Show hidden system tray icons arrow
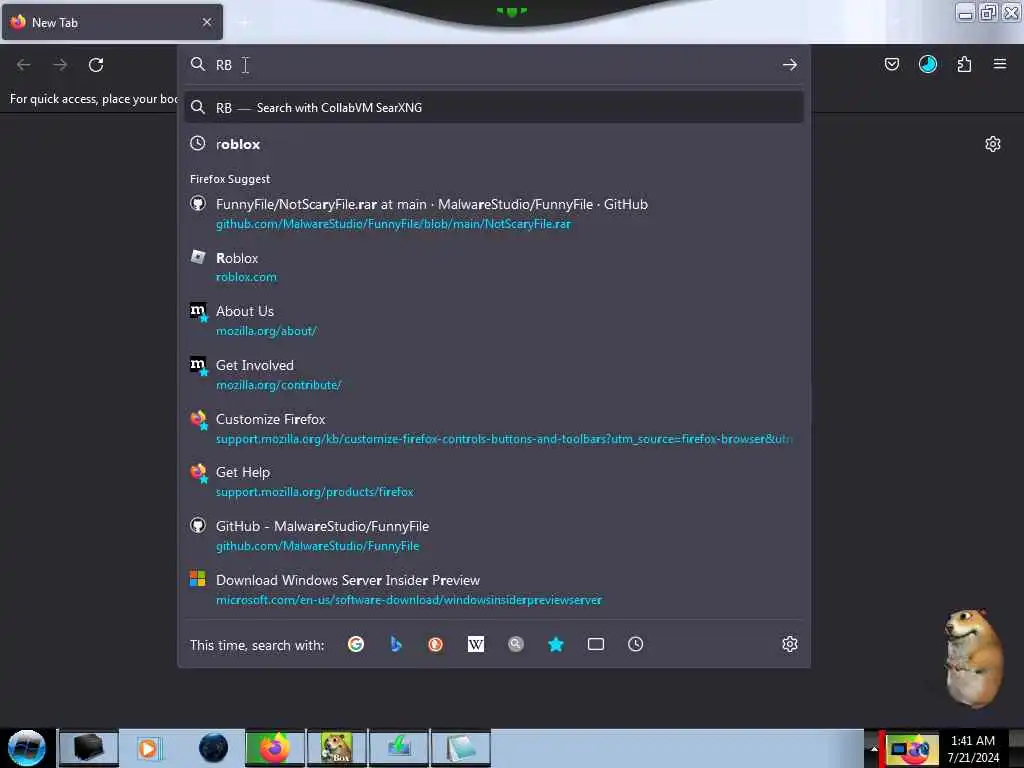The height and width of the screenshot is (768, 1024). point(873,748)
